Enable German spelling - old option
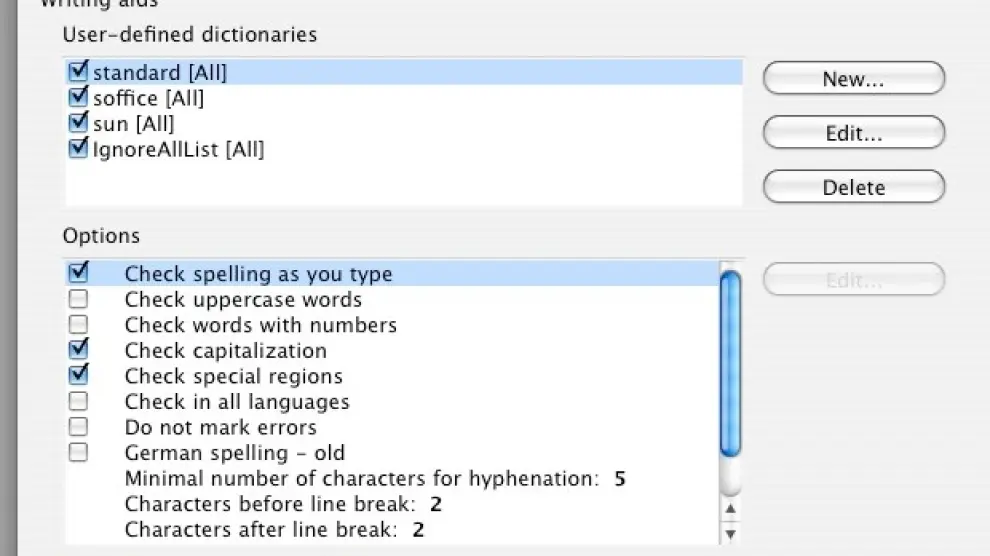This screenshot has height=556, width=990. click(78, 453)
